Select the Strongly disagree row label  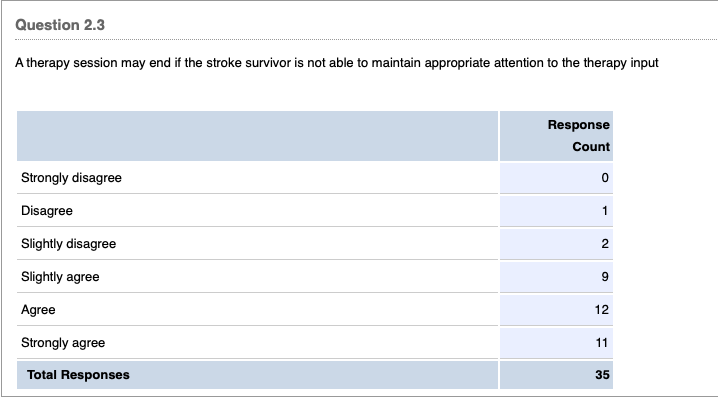coord(71,178)
